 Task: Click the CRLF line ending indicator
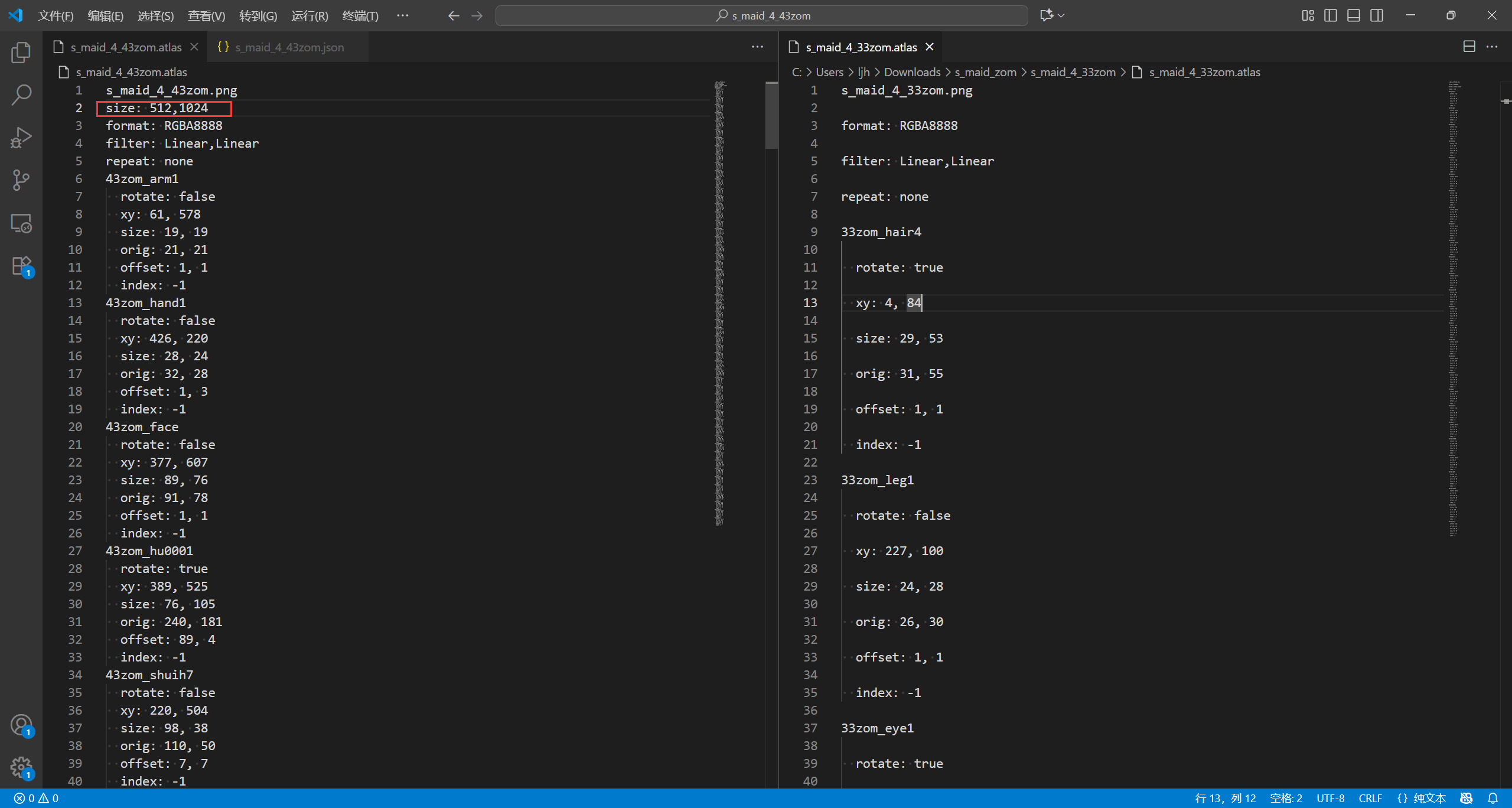(x=1370, y=799)
